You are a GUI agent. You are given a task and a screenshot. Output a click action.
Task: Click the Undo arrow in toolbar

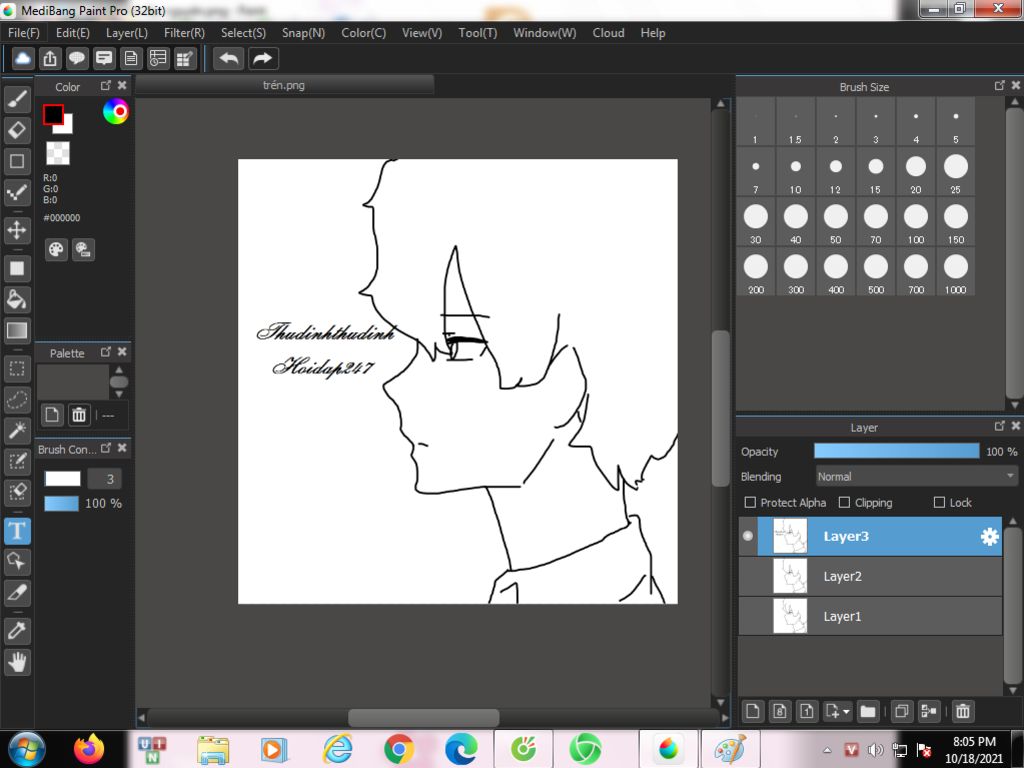[229, 59]
